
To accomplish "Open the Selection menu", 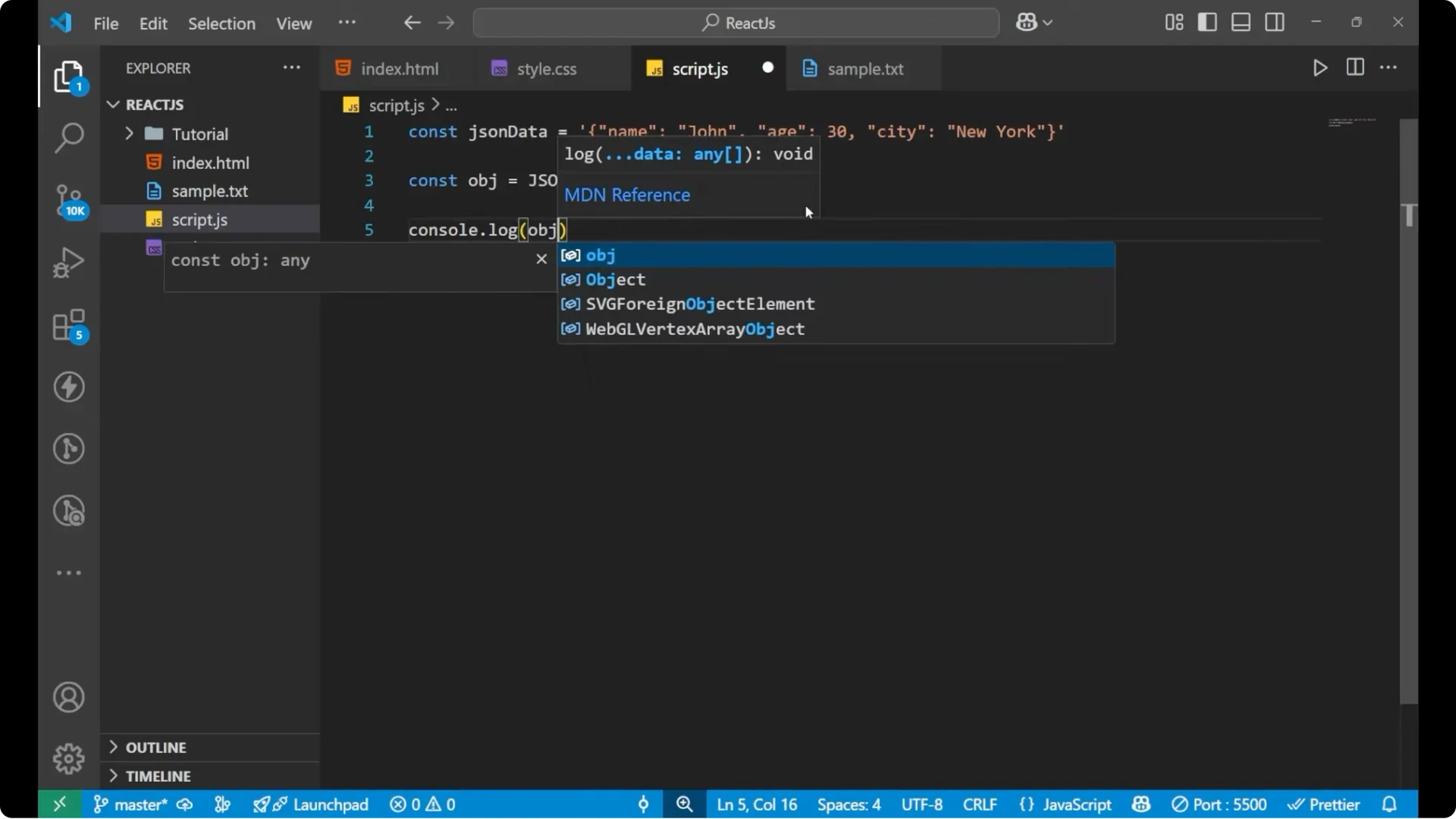I will coord(221,24).
